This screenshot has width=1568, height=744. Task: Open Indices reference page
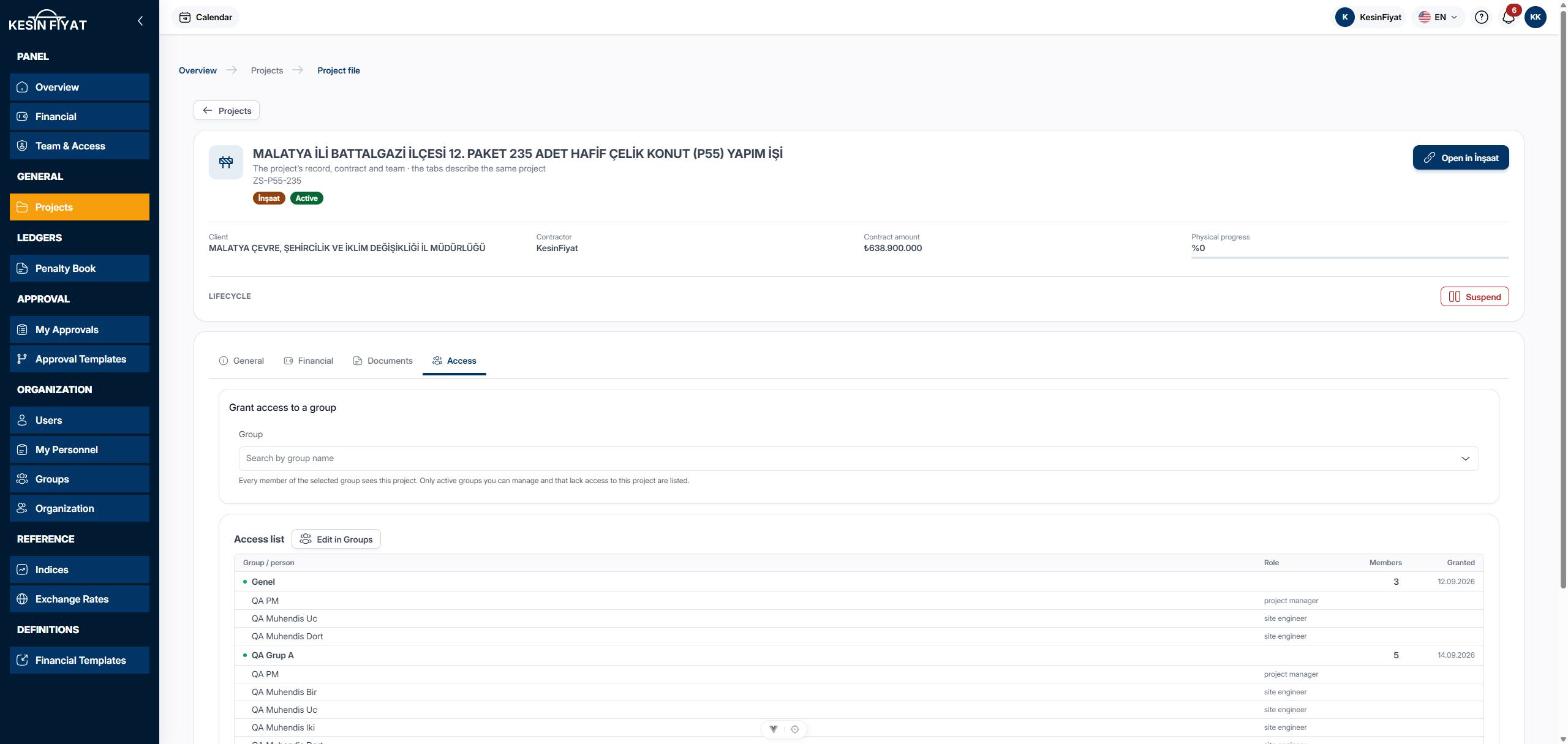[x=79, y=569]
